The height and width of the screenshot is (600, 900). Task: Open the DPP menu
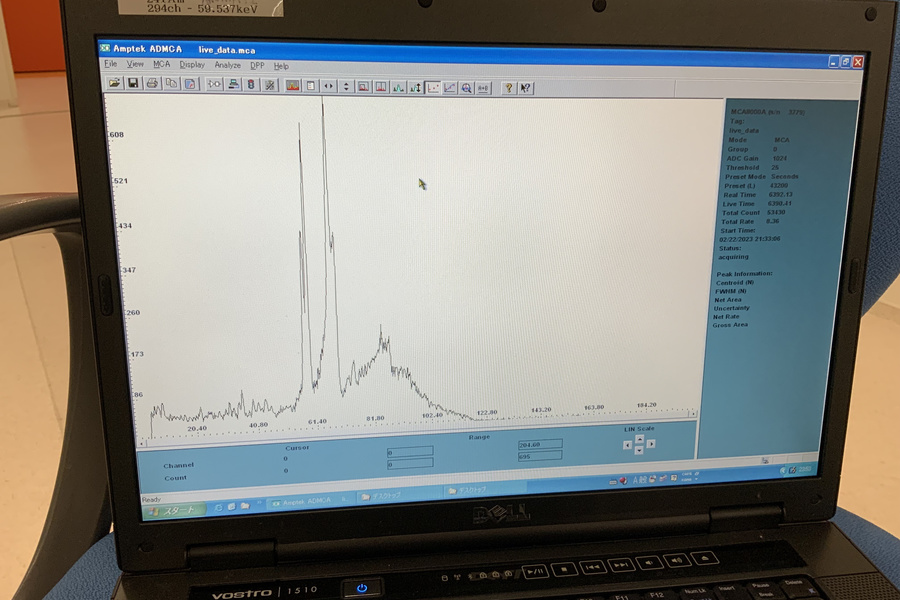pos(256,66)
